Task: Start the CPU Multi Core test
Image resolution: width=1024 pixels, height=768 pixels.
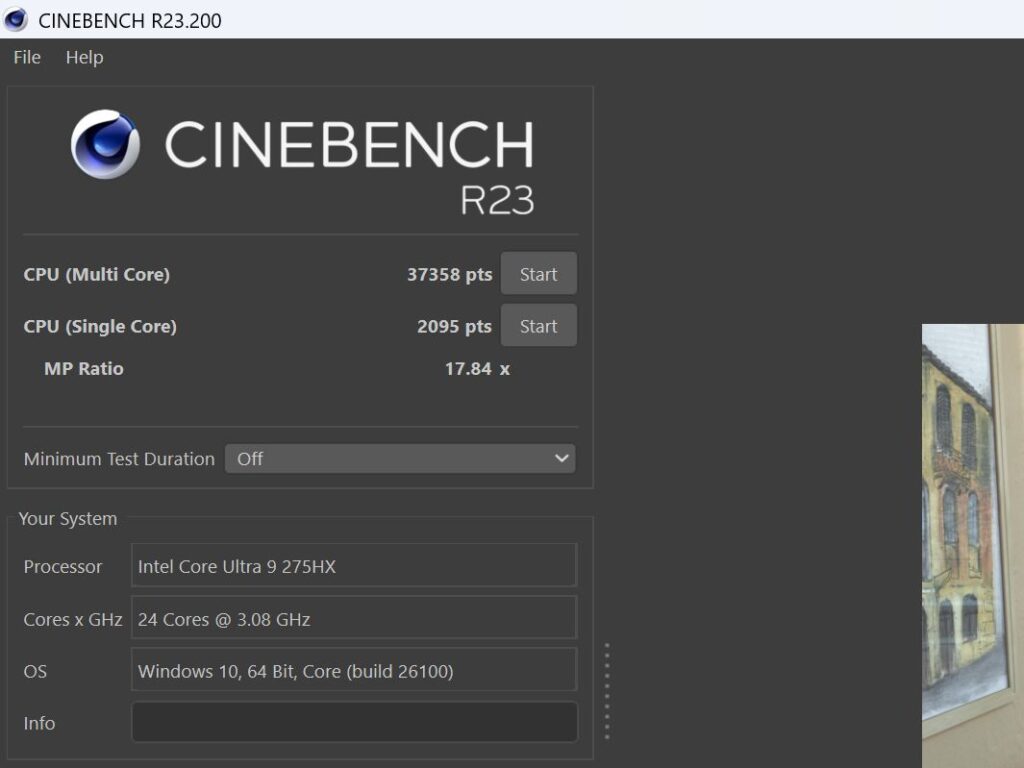Action: tap(539, 274)
